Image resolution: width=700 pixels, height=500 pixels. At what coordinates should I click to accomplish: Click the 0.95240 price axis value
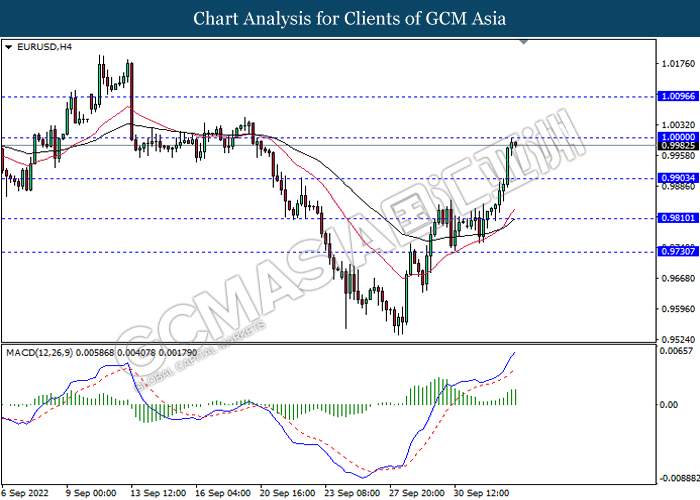tap(678, 340)
